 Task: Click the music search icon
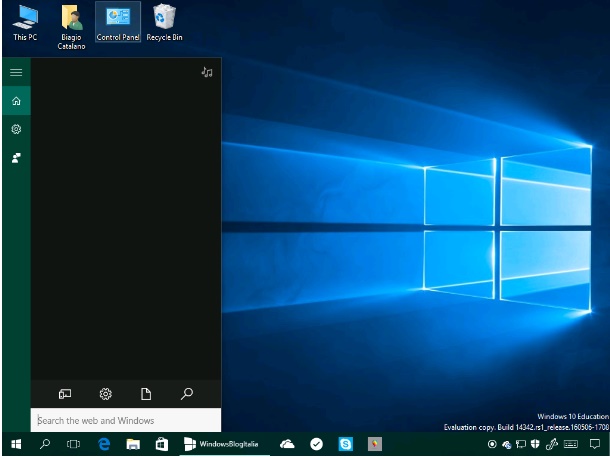207,72
